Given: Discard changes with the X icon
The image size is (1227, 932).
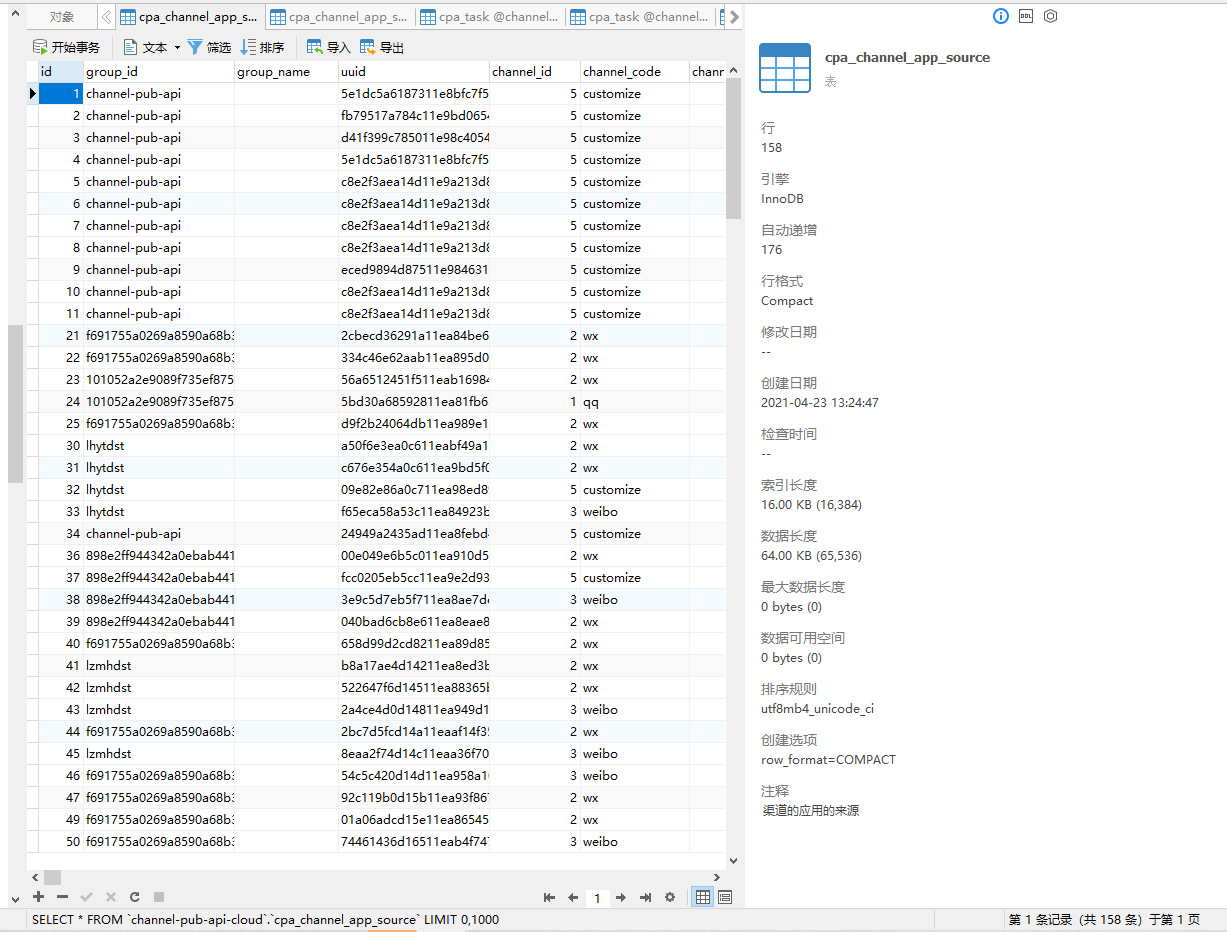Looking at the screenshot, I should pos(111,897).
